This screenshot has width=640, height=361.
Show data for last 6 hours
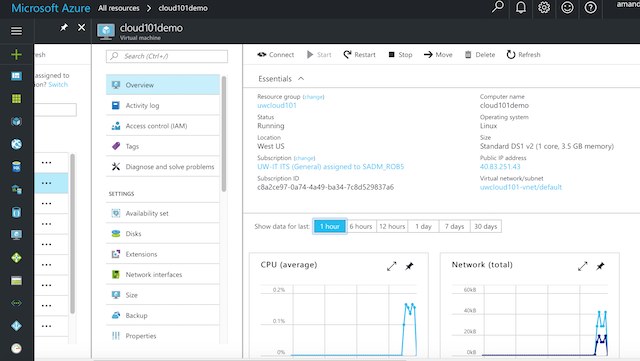coord(361,226)
